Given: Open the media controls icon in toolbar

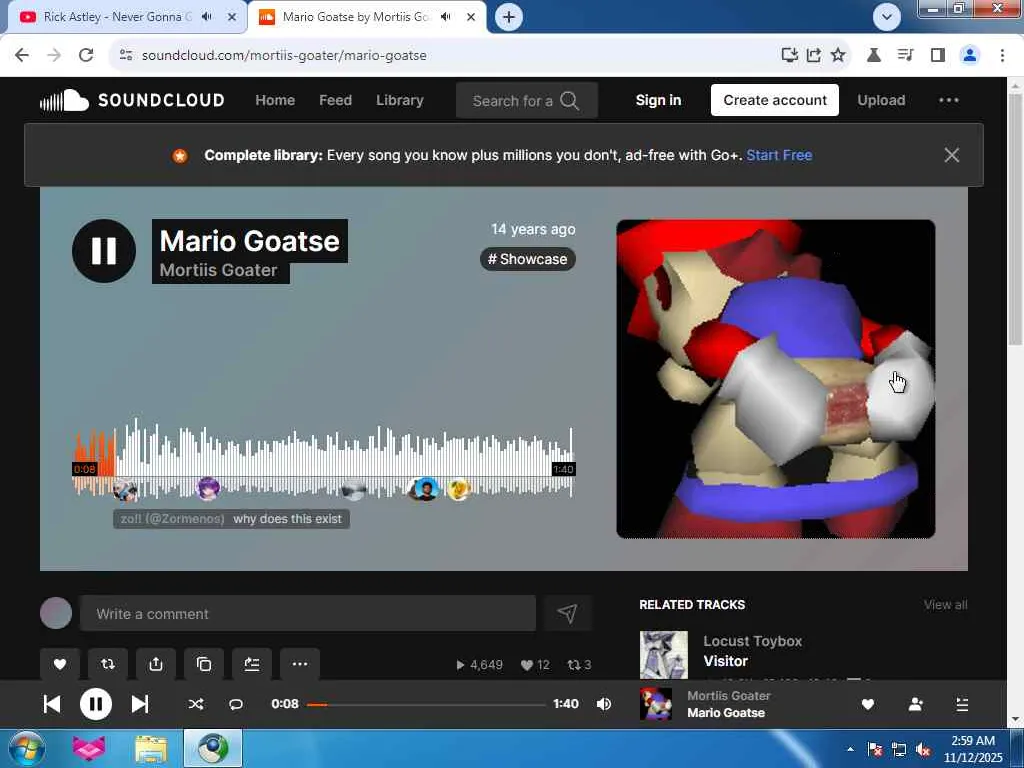Looking at the screenshot, I should click(x=905, y=56).
